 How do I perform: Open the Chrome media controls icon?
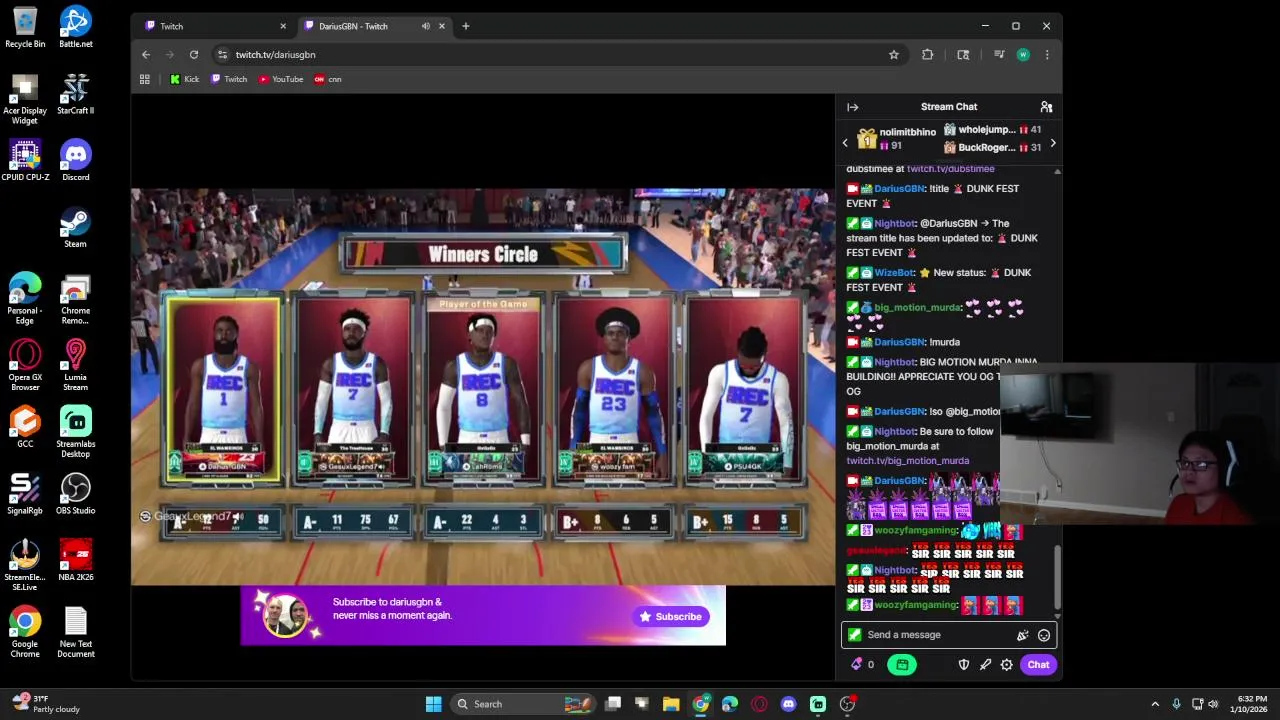[997, 55]
